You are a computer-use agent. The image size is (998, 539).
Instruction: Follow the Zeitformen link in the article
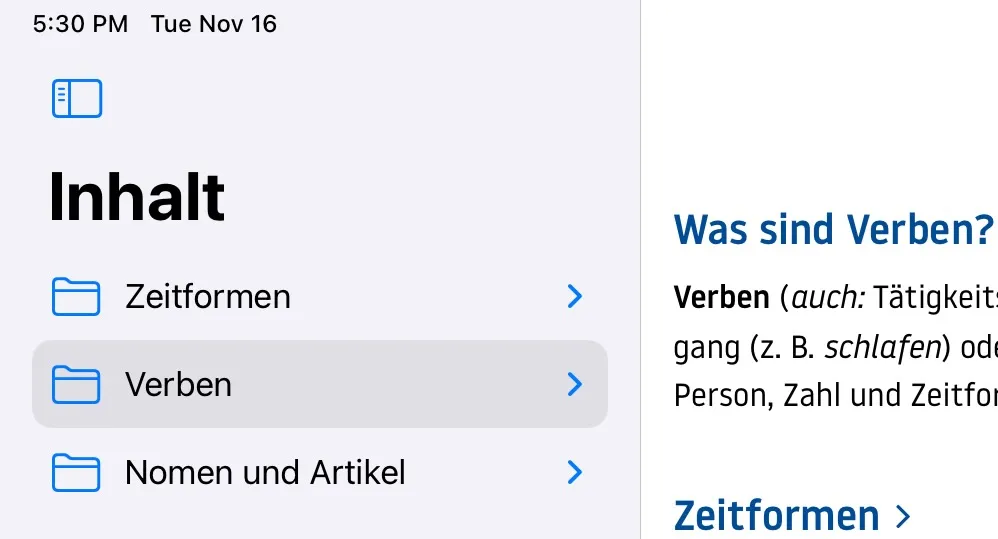(777, 516)
